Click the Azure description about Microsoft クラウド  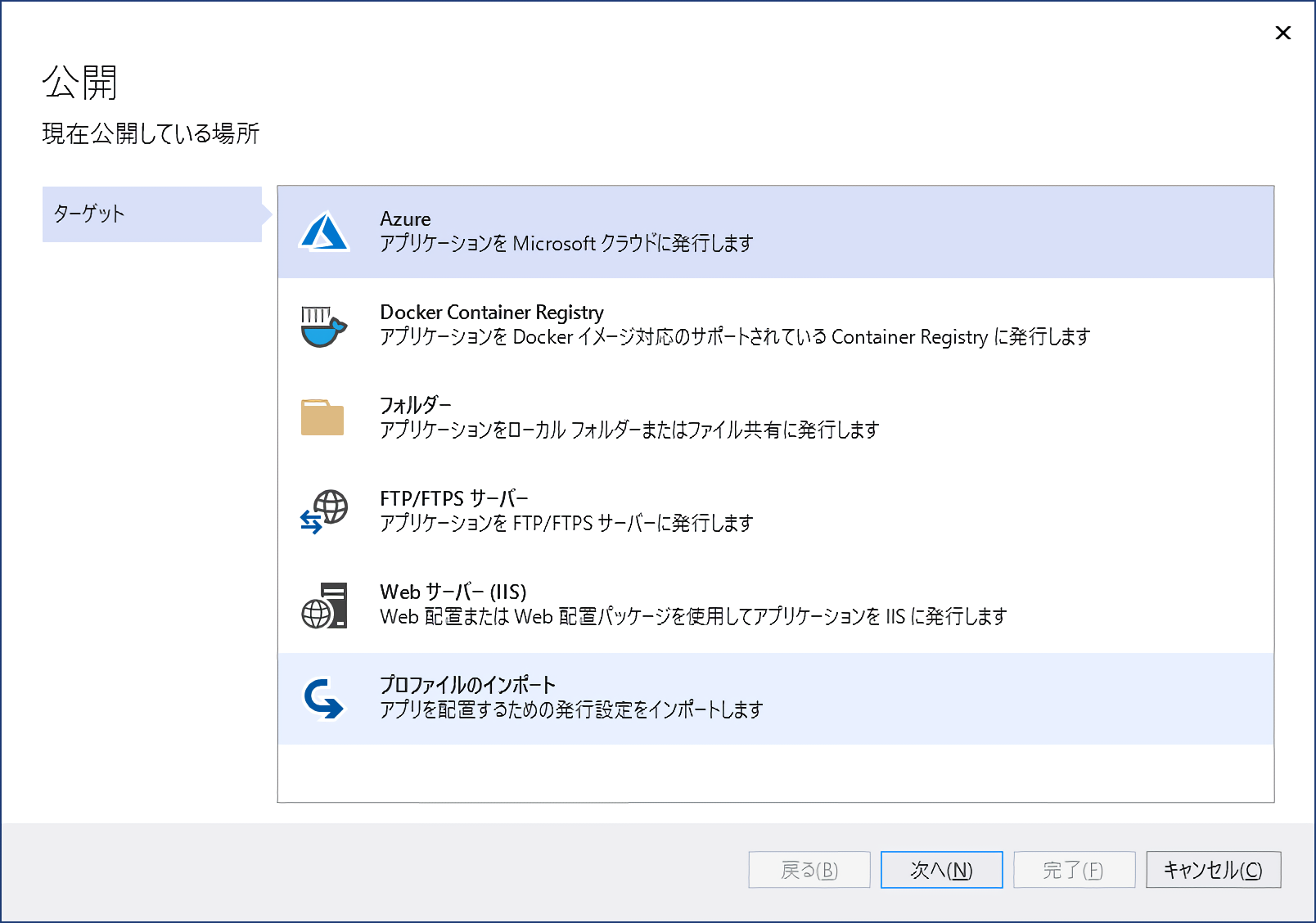coord(566,244)
